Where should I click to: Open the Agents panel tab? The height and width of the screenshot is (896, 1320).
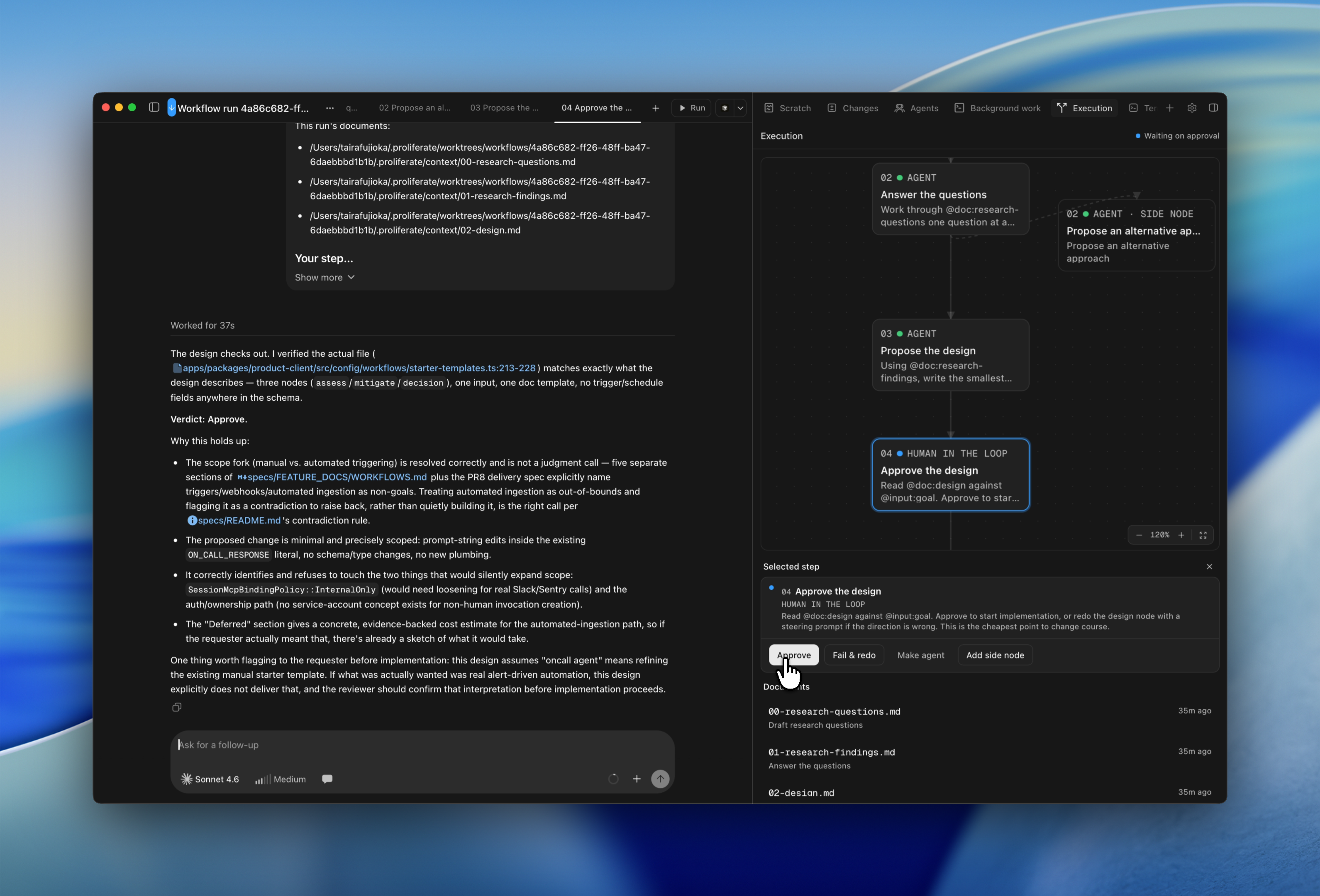tap(916, 108)
